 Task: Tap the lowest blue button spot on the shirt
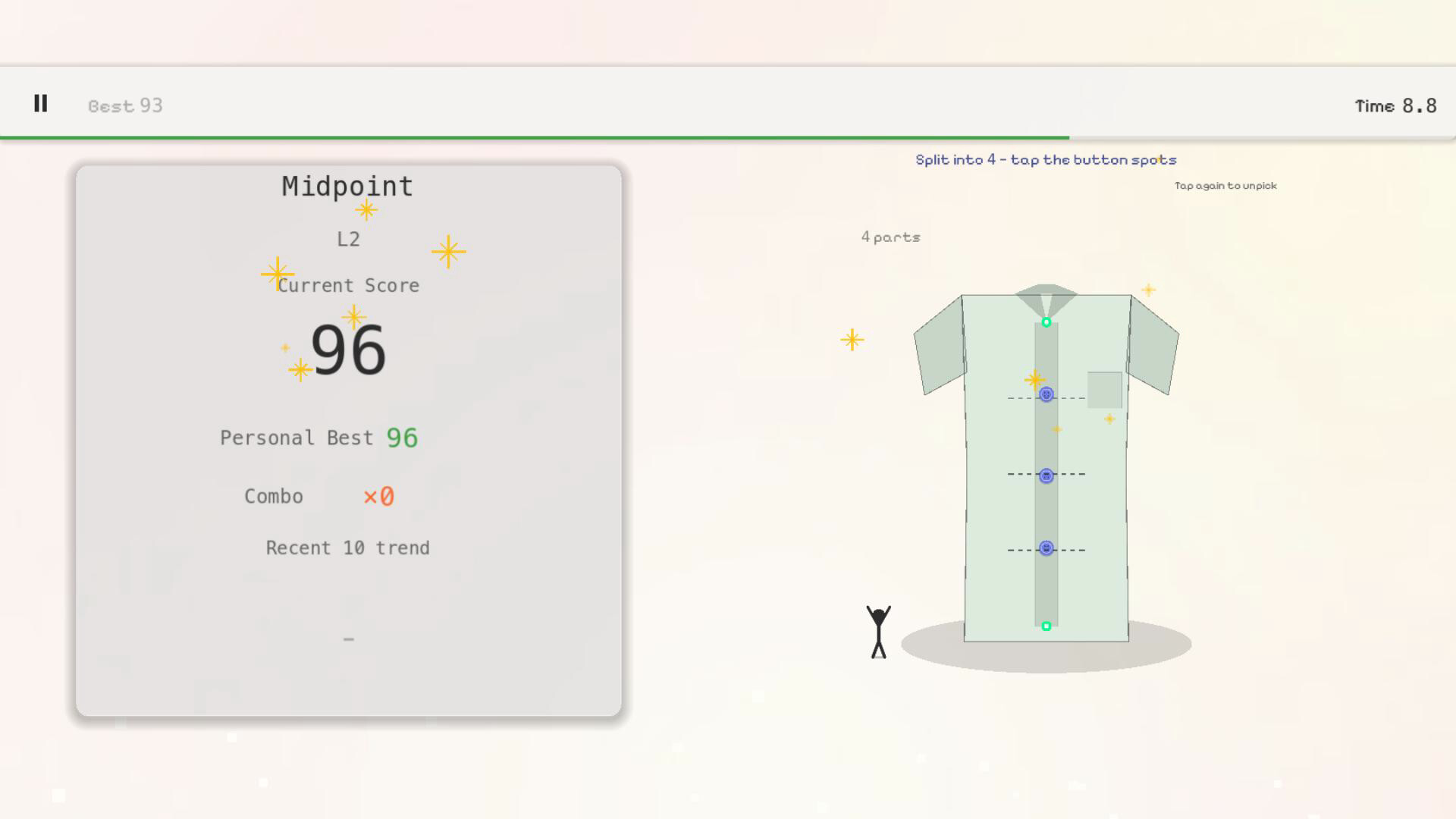1046,548
